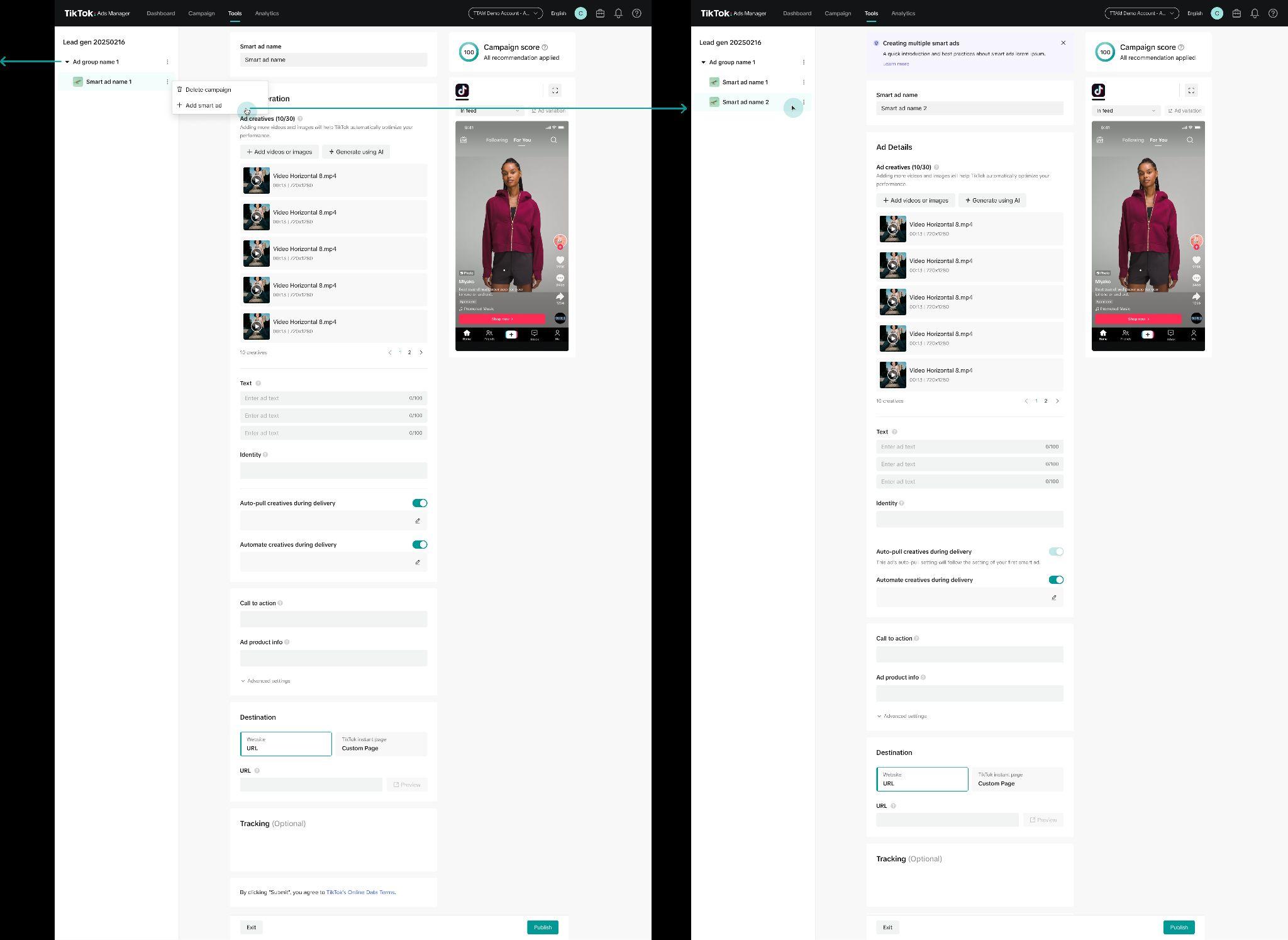Open In feed dropdown in right screen preview
The height and width of the screenshot is (940, 1288).
(1126, 111)
